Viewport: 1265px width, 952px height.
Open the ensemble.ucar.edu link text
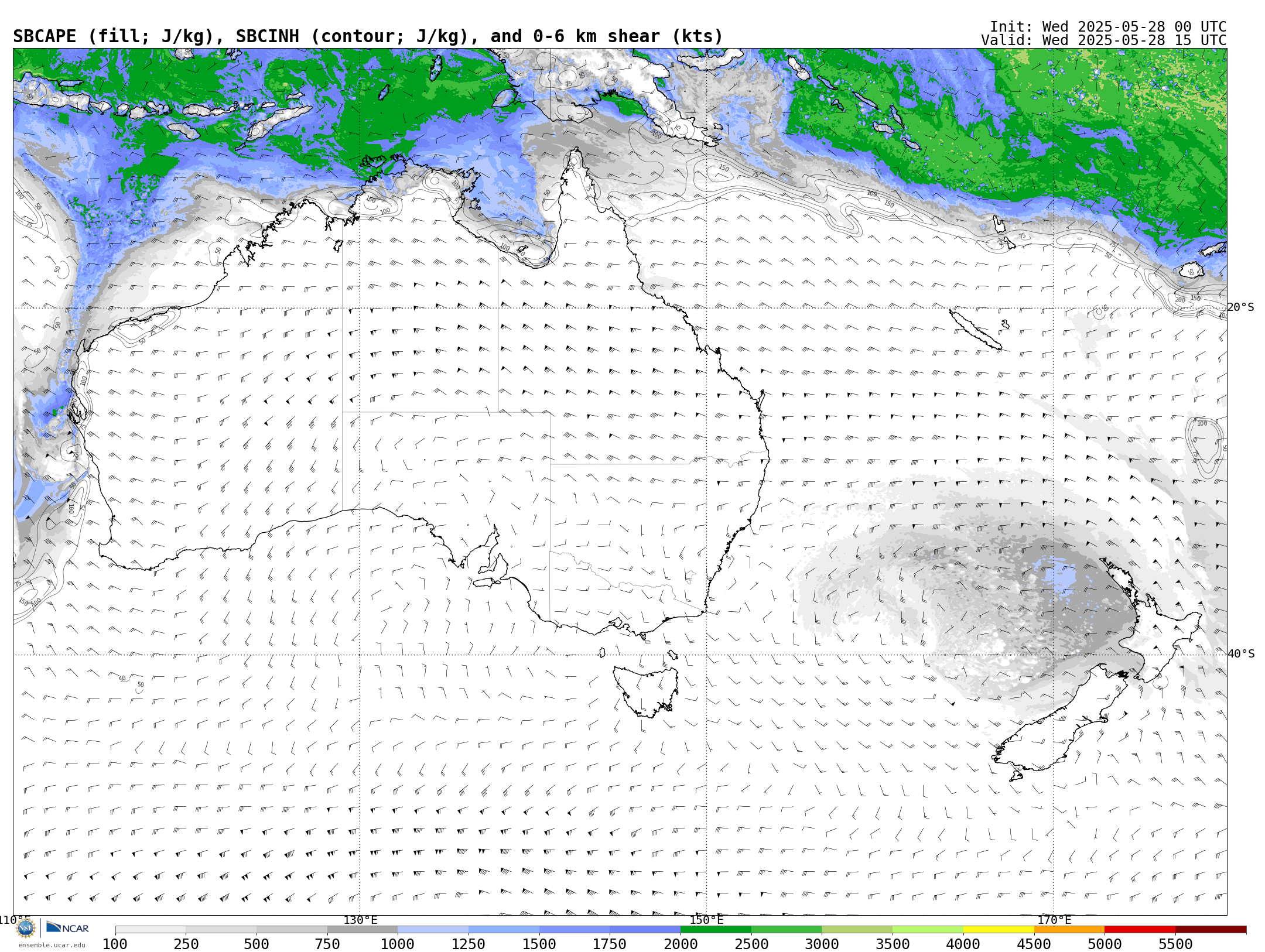pyautogui.click(x=52, y=944)
